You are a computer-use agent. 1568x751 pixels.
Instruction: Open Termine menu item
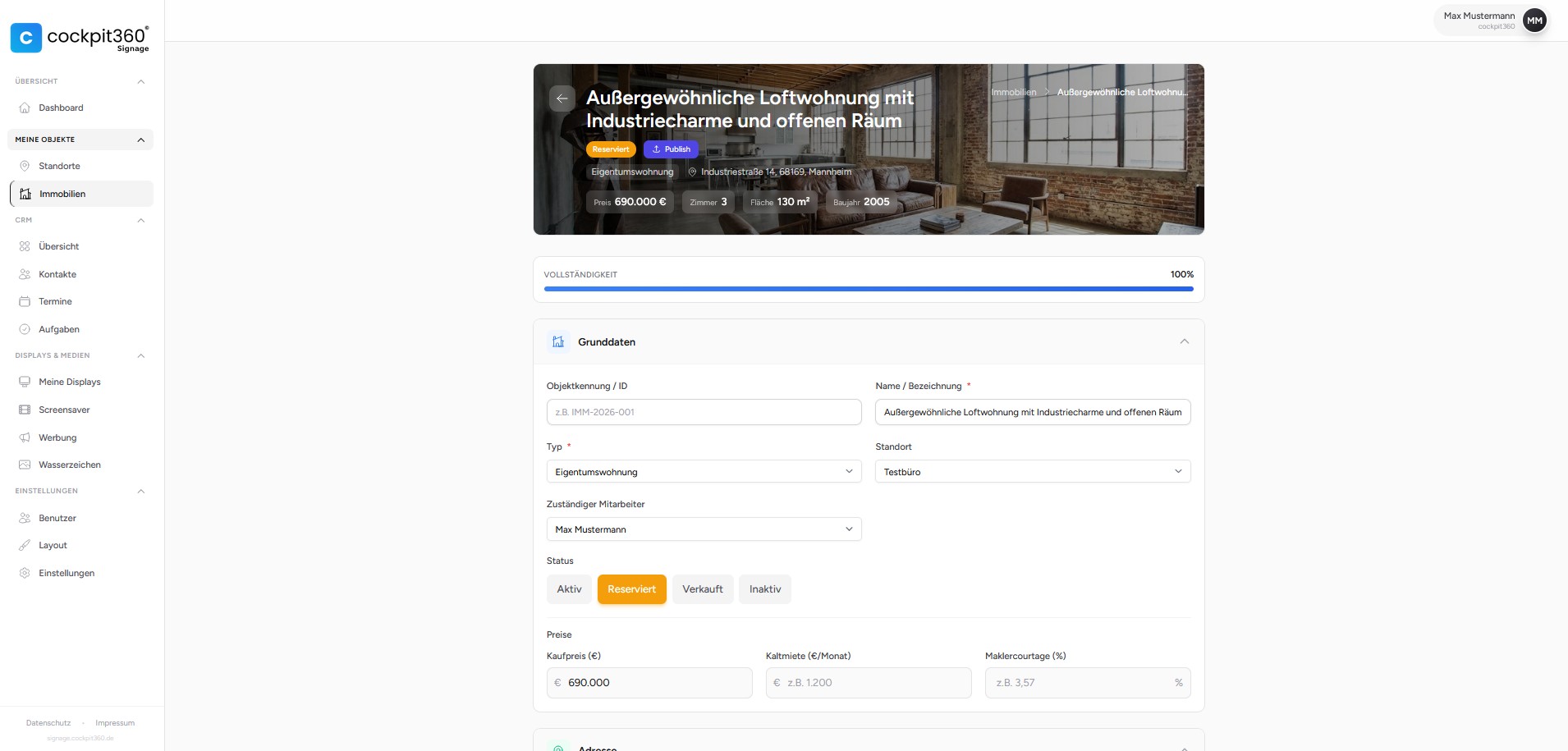81,301
